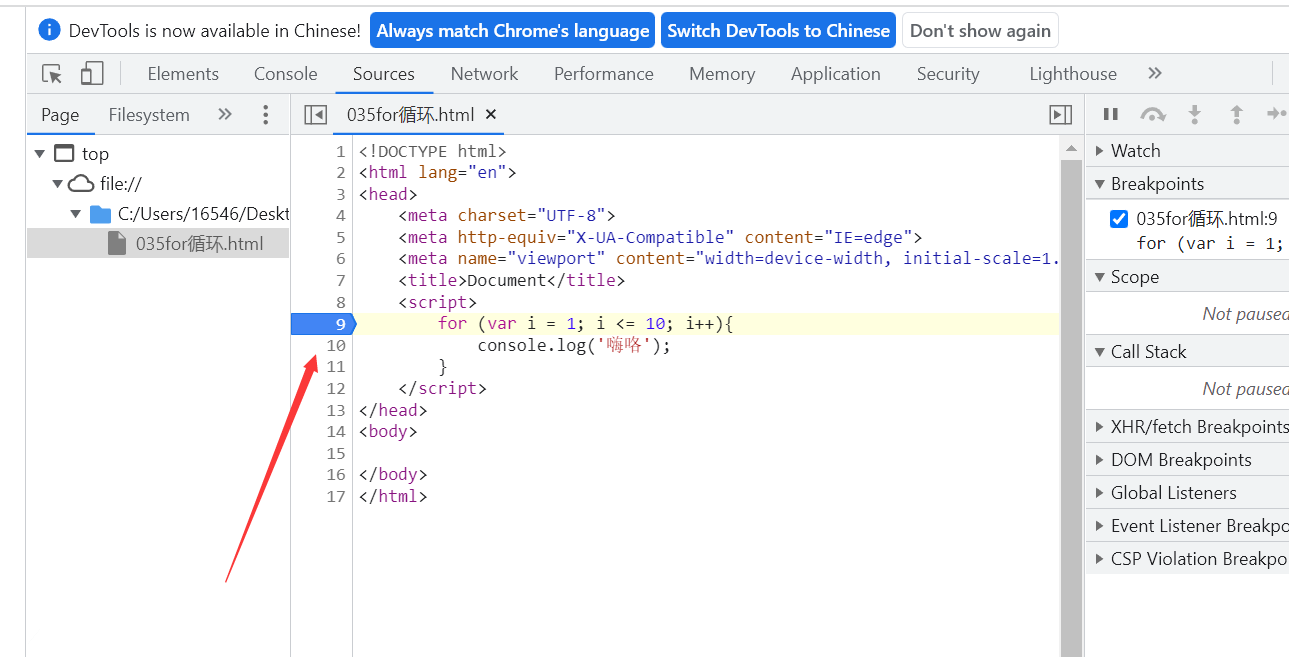Screen dimensions: 1289x657
Task: Pause script execution button
Action: point(1110,115)
